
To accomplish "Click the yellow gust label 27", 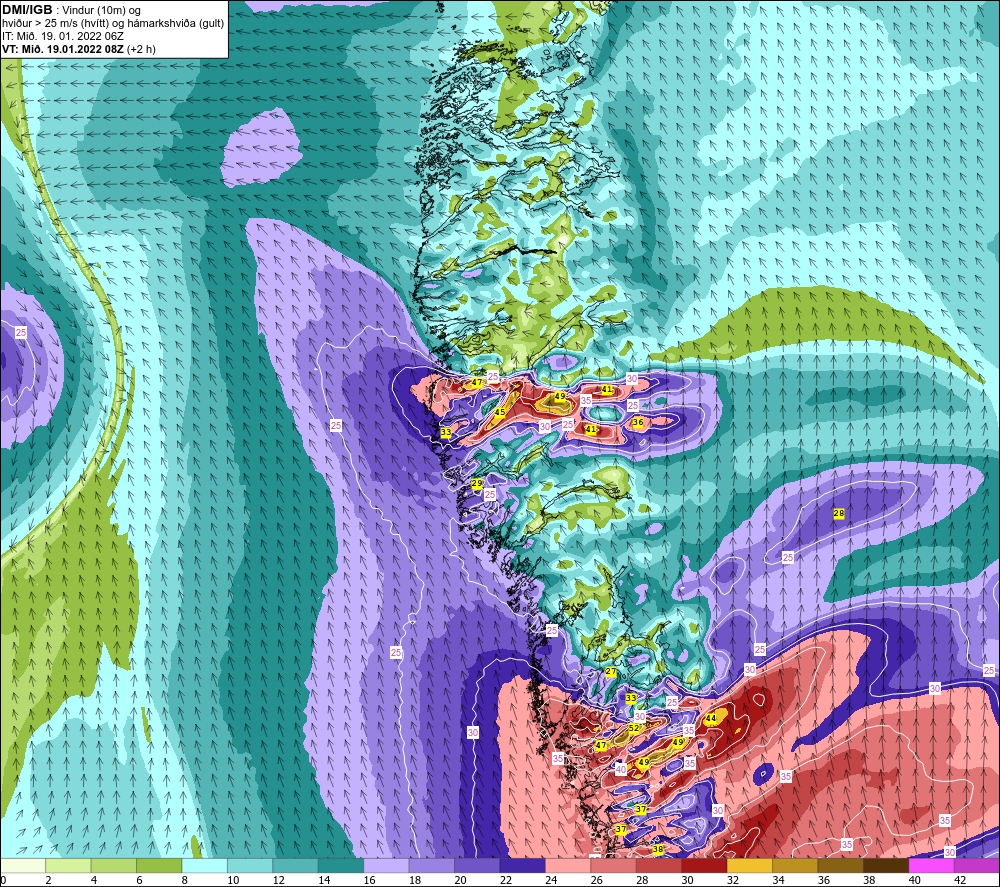I will pos(611,671).
